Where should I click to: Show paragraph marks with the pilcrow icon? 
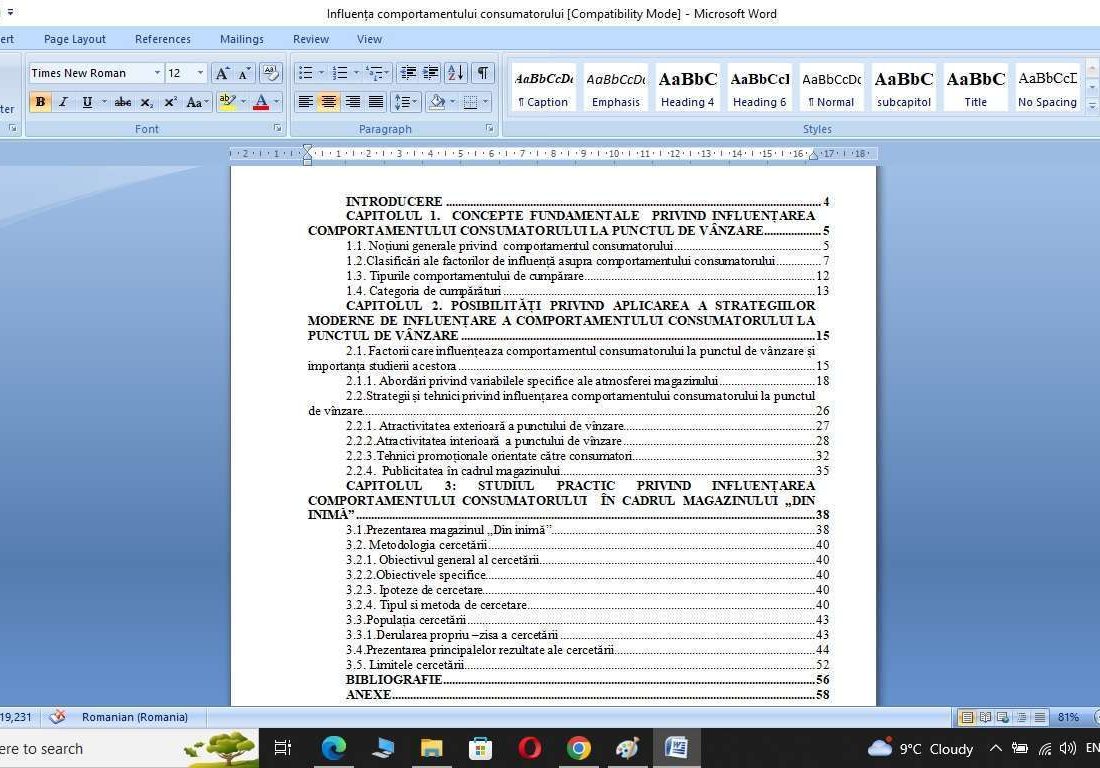click(483, 73)
